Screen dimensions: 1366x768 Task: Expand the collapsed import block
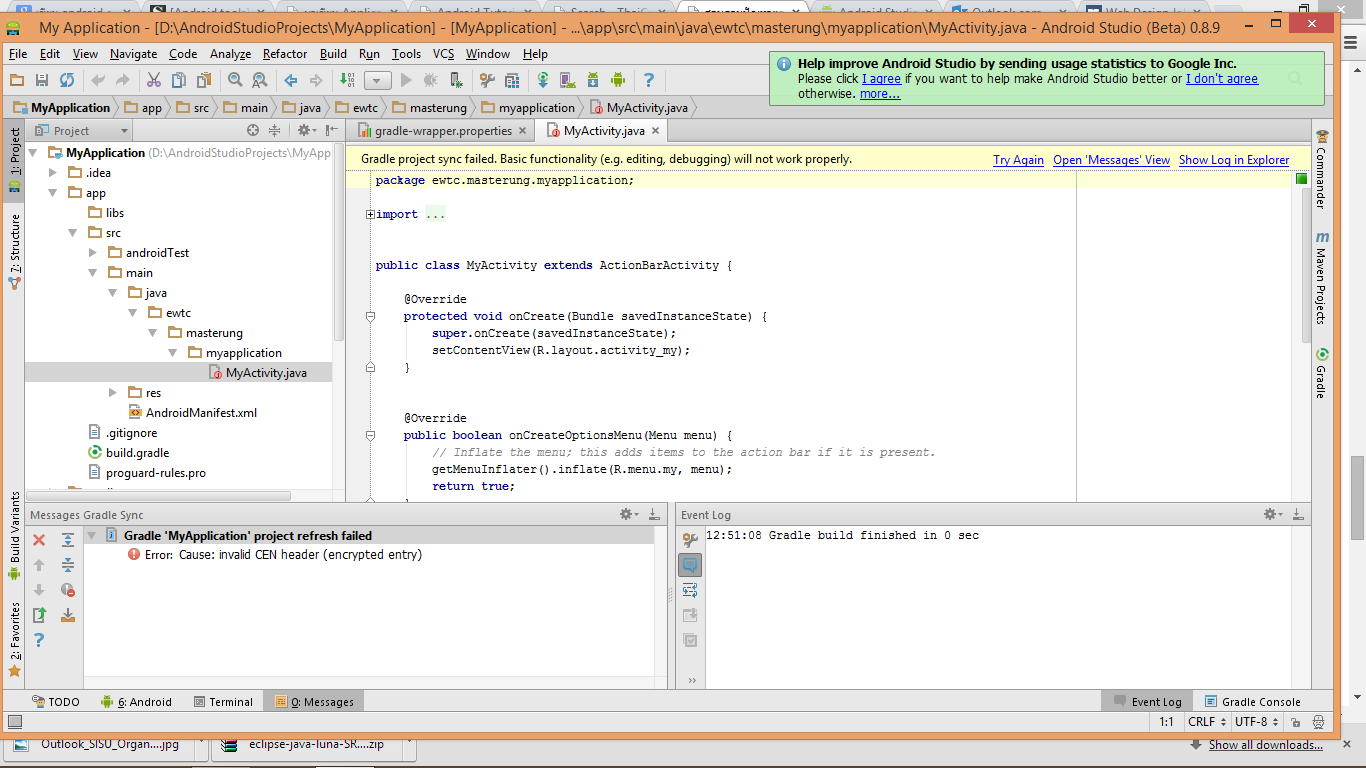pos(370,214)
